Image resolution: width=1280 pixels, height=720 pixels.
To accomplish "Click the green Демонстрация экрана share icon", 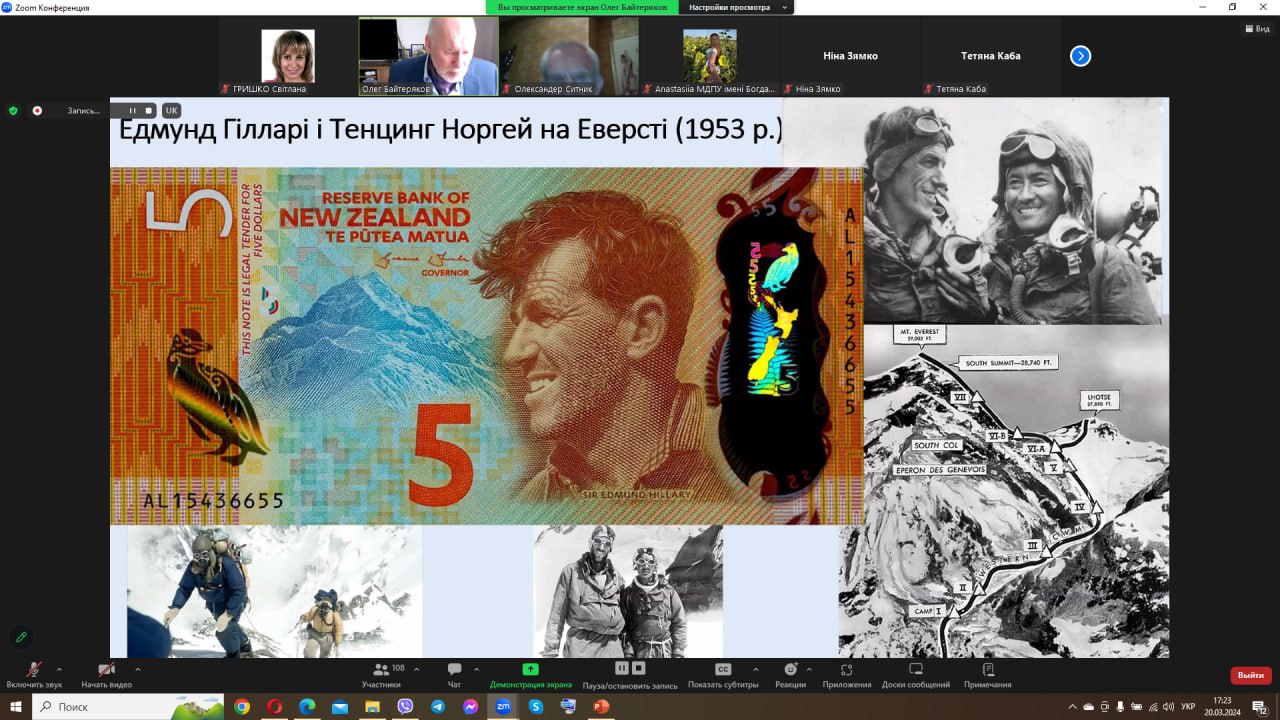I will 530,669.
